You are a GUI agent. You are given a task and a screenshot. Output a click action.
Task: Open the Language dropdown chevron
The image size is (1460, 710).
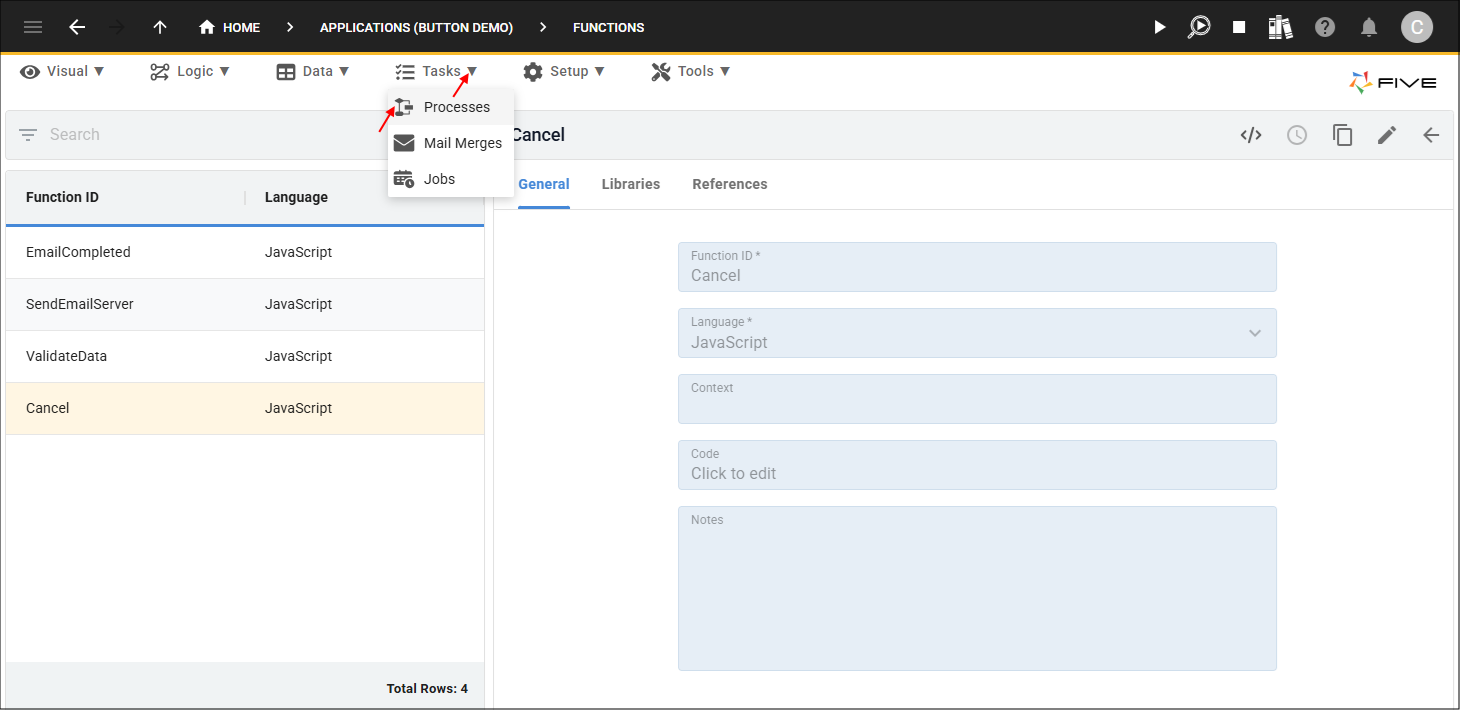pos(1255,333)
